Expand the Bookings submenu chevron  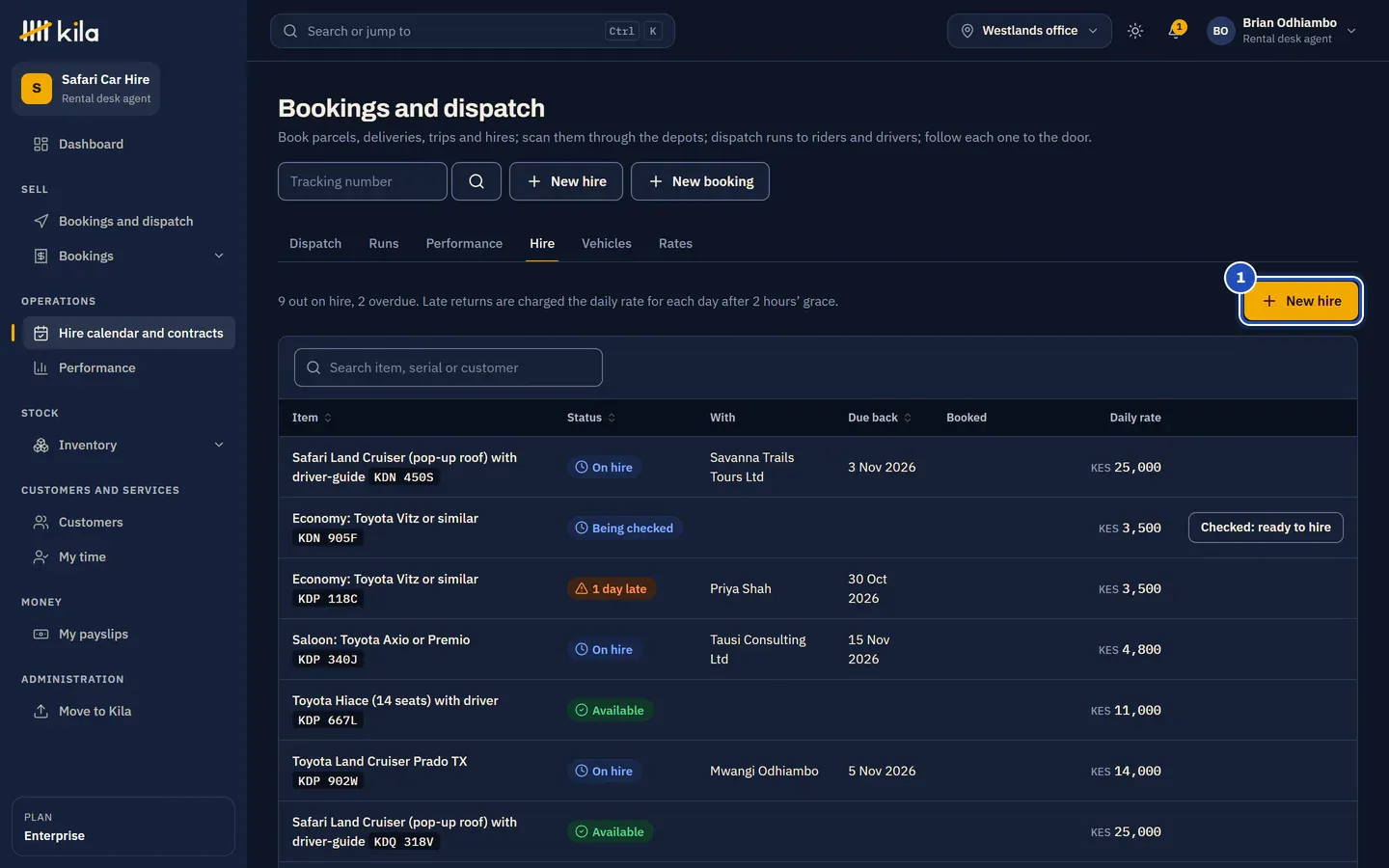(x=219, y=256)
